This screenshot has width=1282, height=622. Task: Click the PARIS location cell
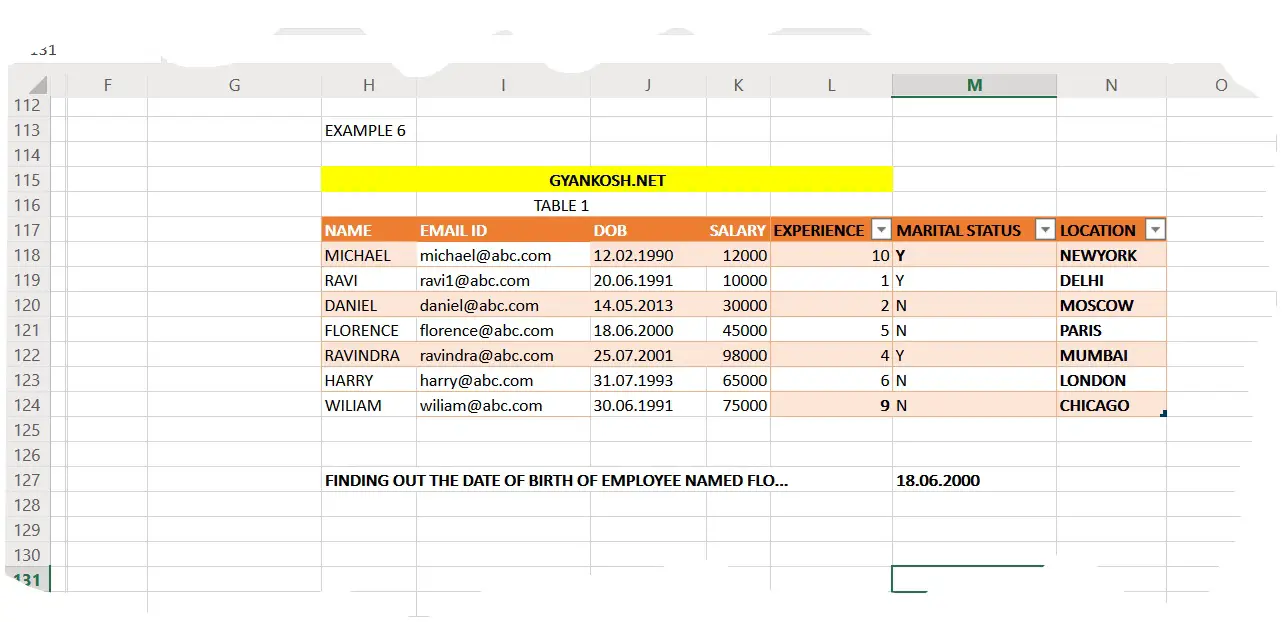[1111, 330]
